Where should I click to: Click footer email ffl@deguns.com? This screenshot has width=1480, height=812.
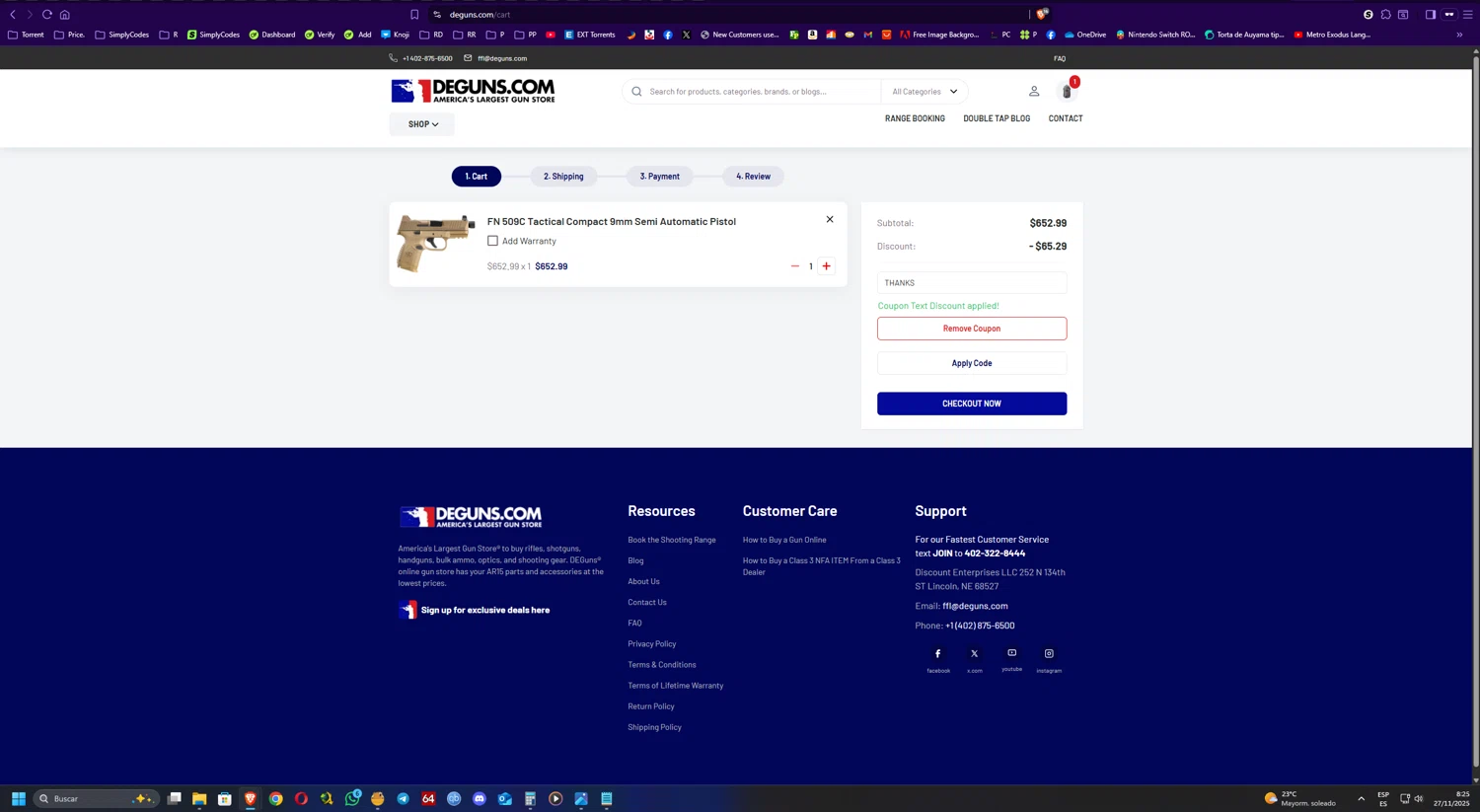[975, 606]
